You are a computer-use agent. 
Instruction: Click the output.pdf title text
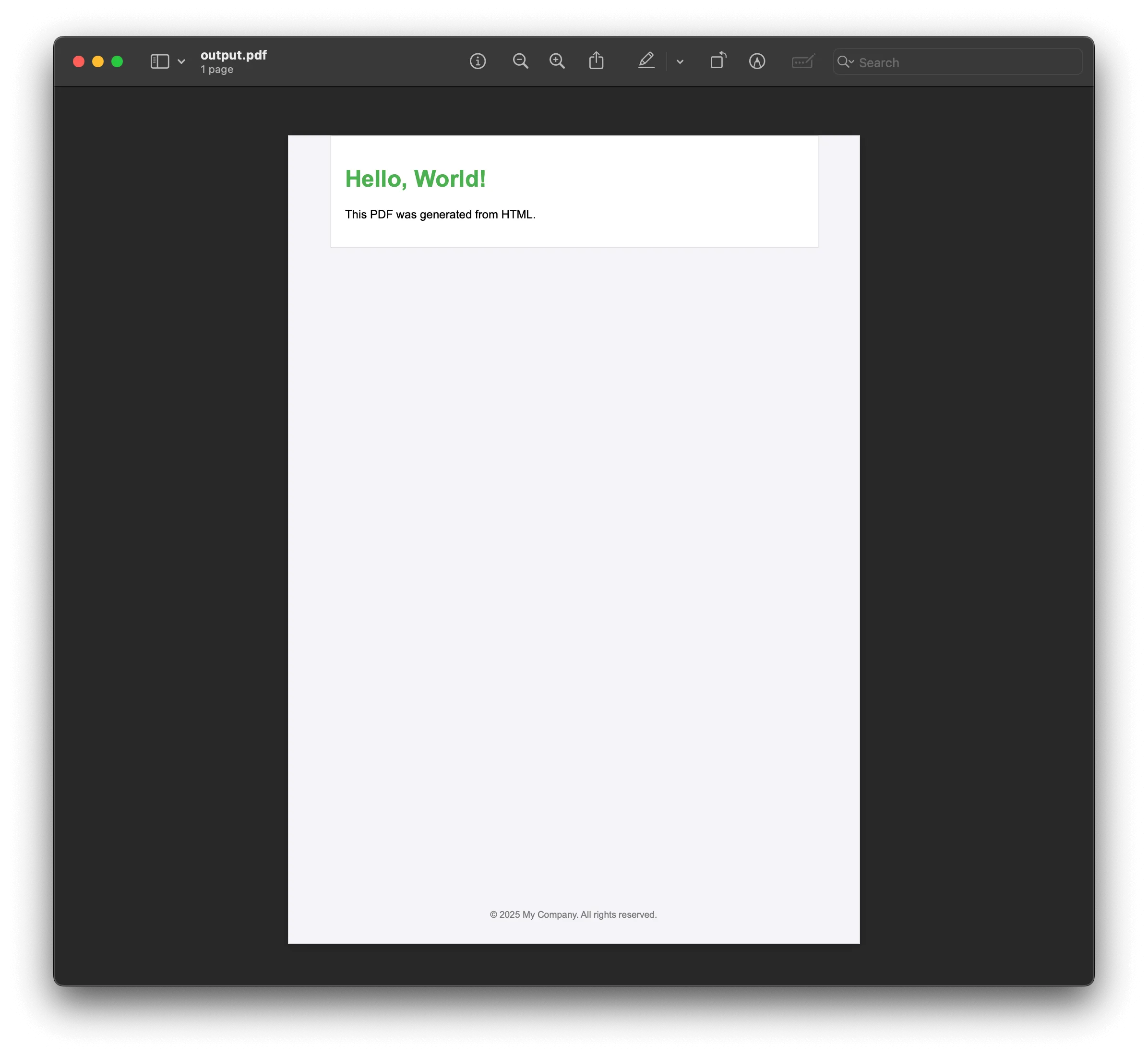click(x=233, y=55)
